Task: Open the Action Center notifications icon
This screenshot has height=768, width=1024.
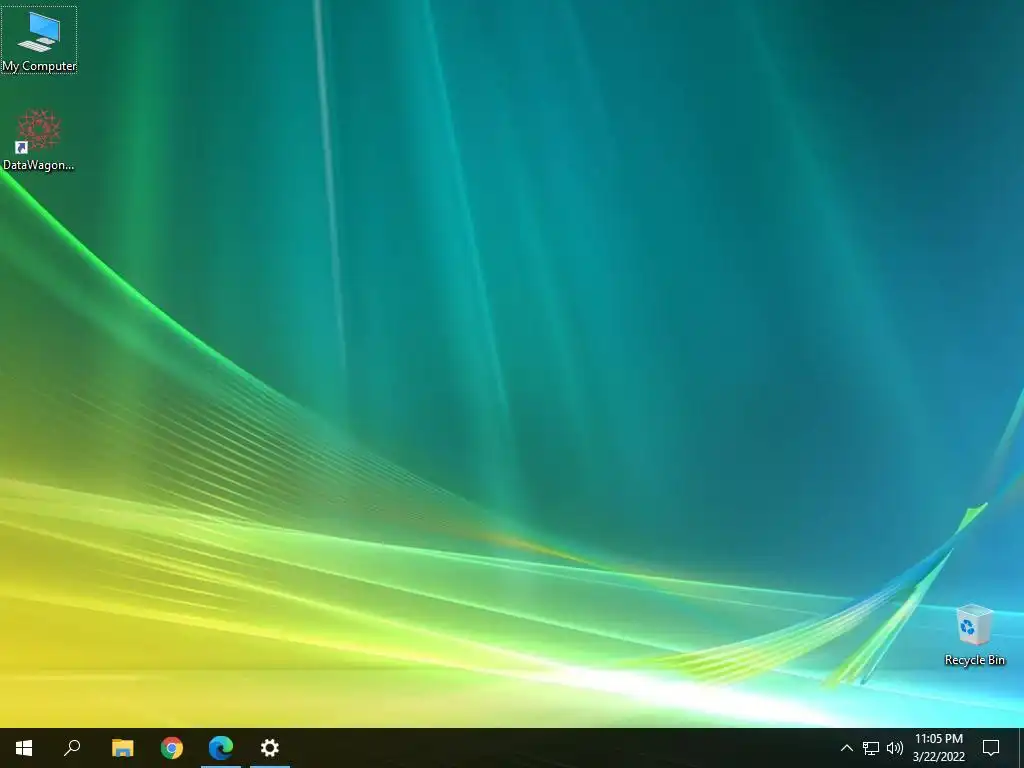Action: point(991,748)
